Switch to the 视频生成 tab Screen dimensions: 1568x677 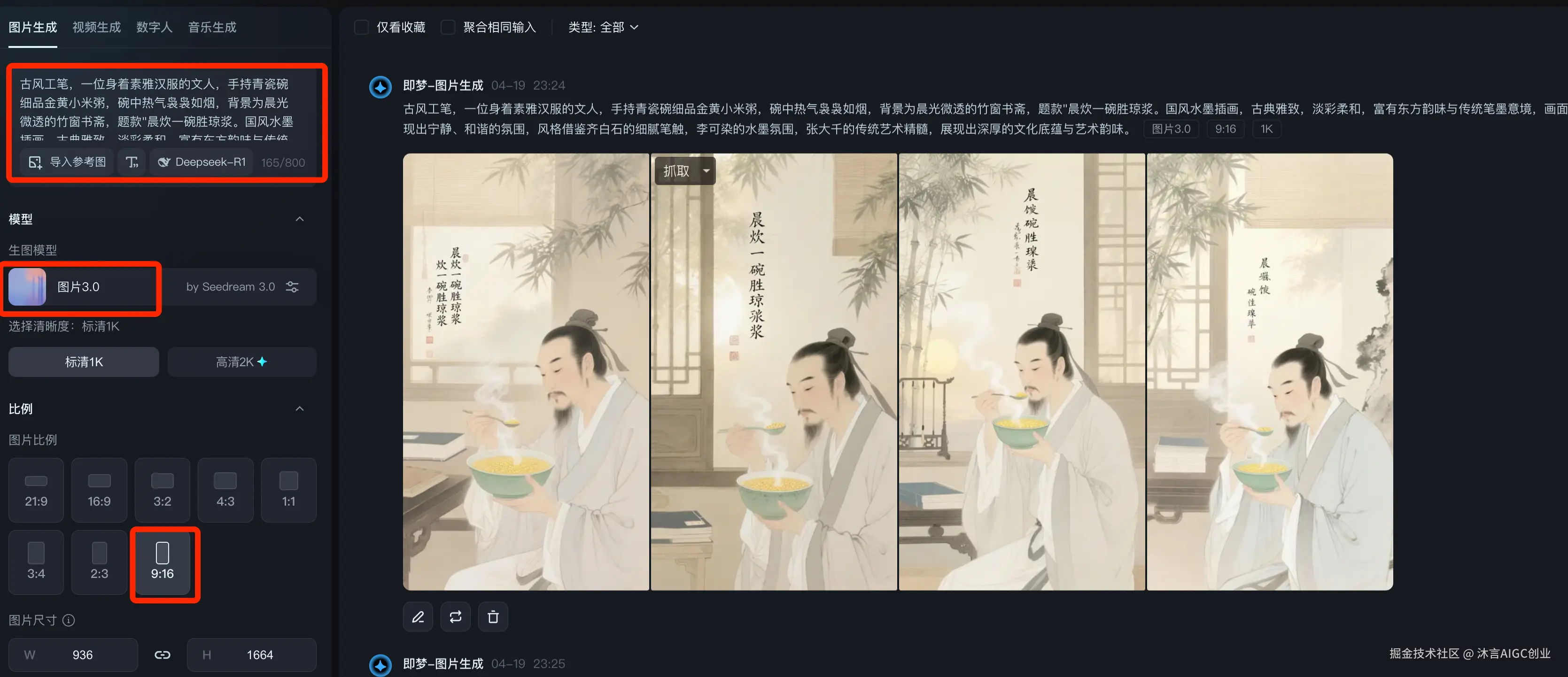[96, 27]
